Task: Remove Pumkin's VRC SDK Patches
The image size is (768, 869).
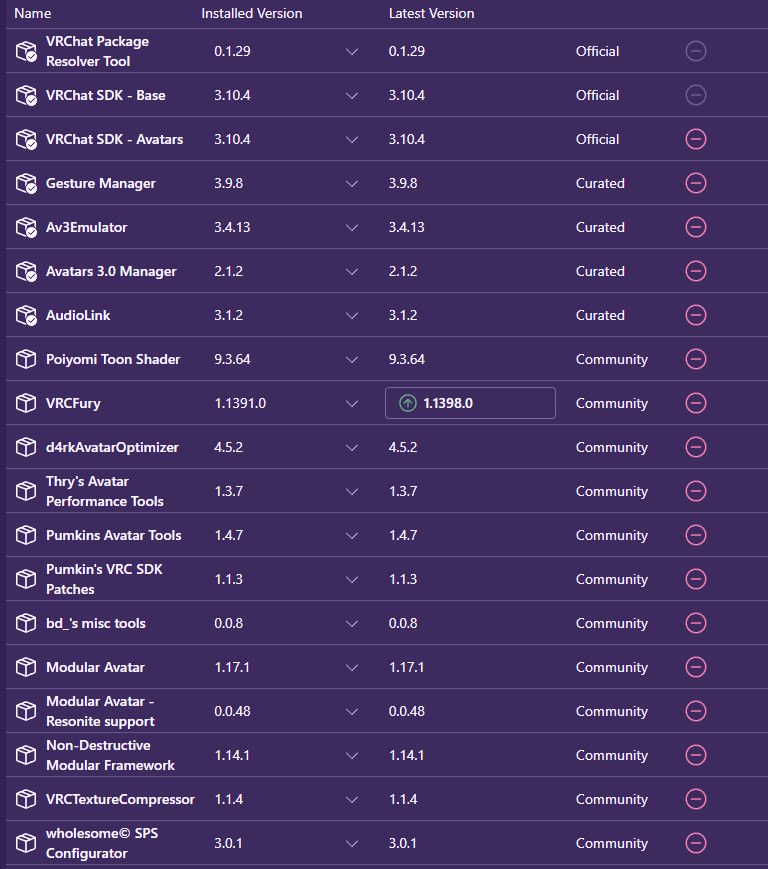Action: coord(695,579)
